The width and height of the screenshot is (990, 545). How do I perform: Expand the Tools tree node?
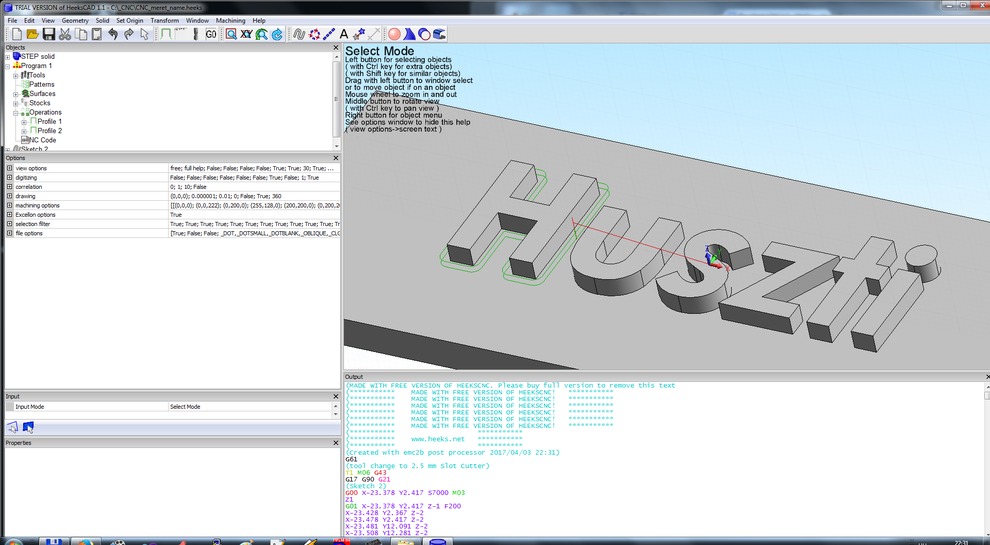point(16,75)
